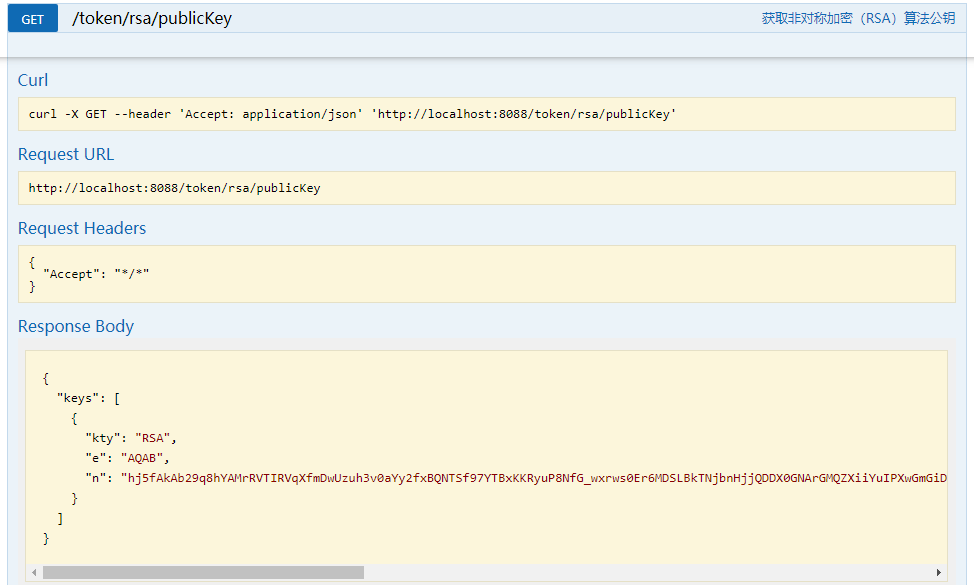
Task: Click the left scroll arrow of response body
Action: click(x=34, y=572)
